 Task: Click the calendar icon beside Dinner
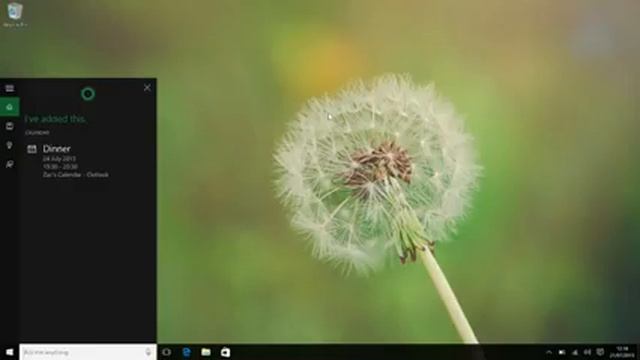point(32,149)
